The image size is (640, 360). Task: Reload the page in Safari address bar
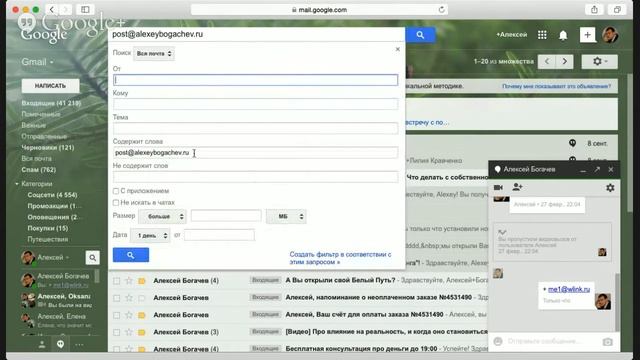(441, 10)
